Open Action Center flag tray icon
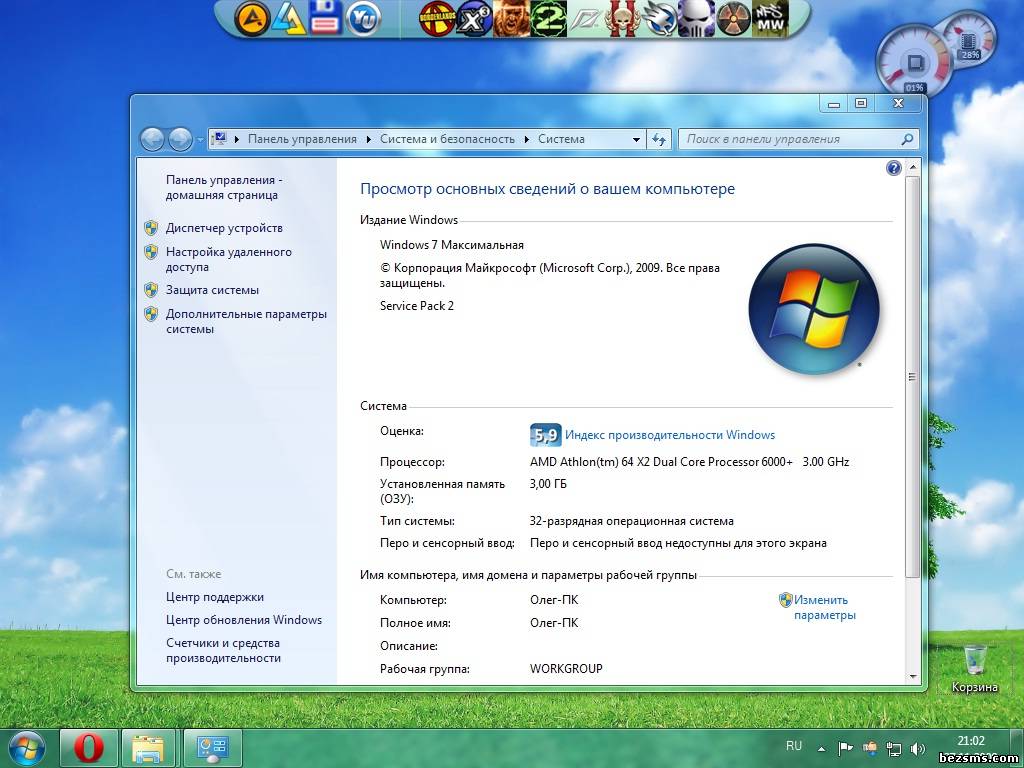Image resolution: width=1024 pixels, height=768 pixels. coord(845,747)
